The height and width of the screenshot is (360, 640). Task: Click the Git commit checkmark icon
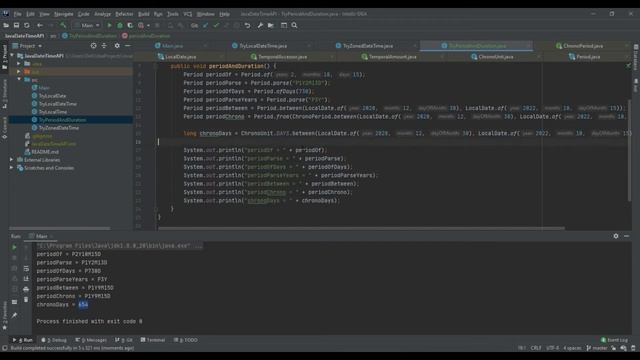(216, 25)
